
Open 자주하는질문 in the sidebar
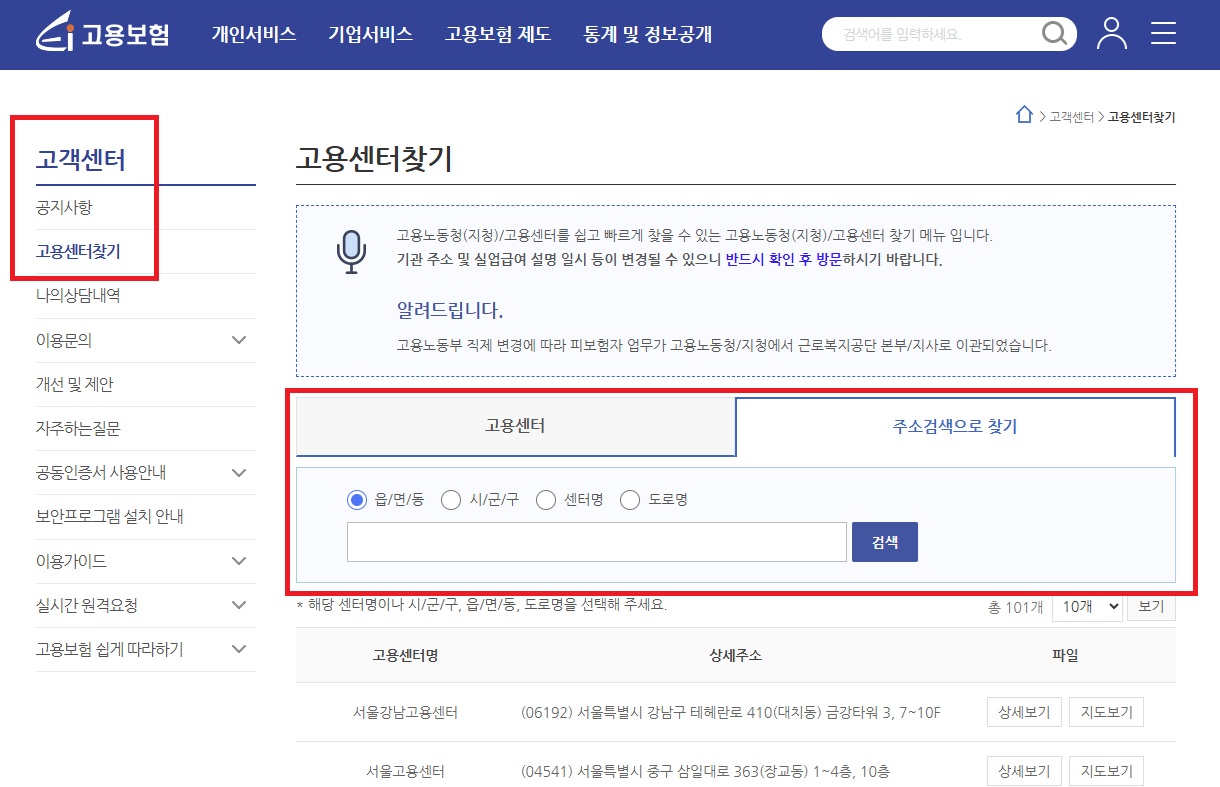pyautogui.click(x=78, y=428)
